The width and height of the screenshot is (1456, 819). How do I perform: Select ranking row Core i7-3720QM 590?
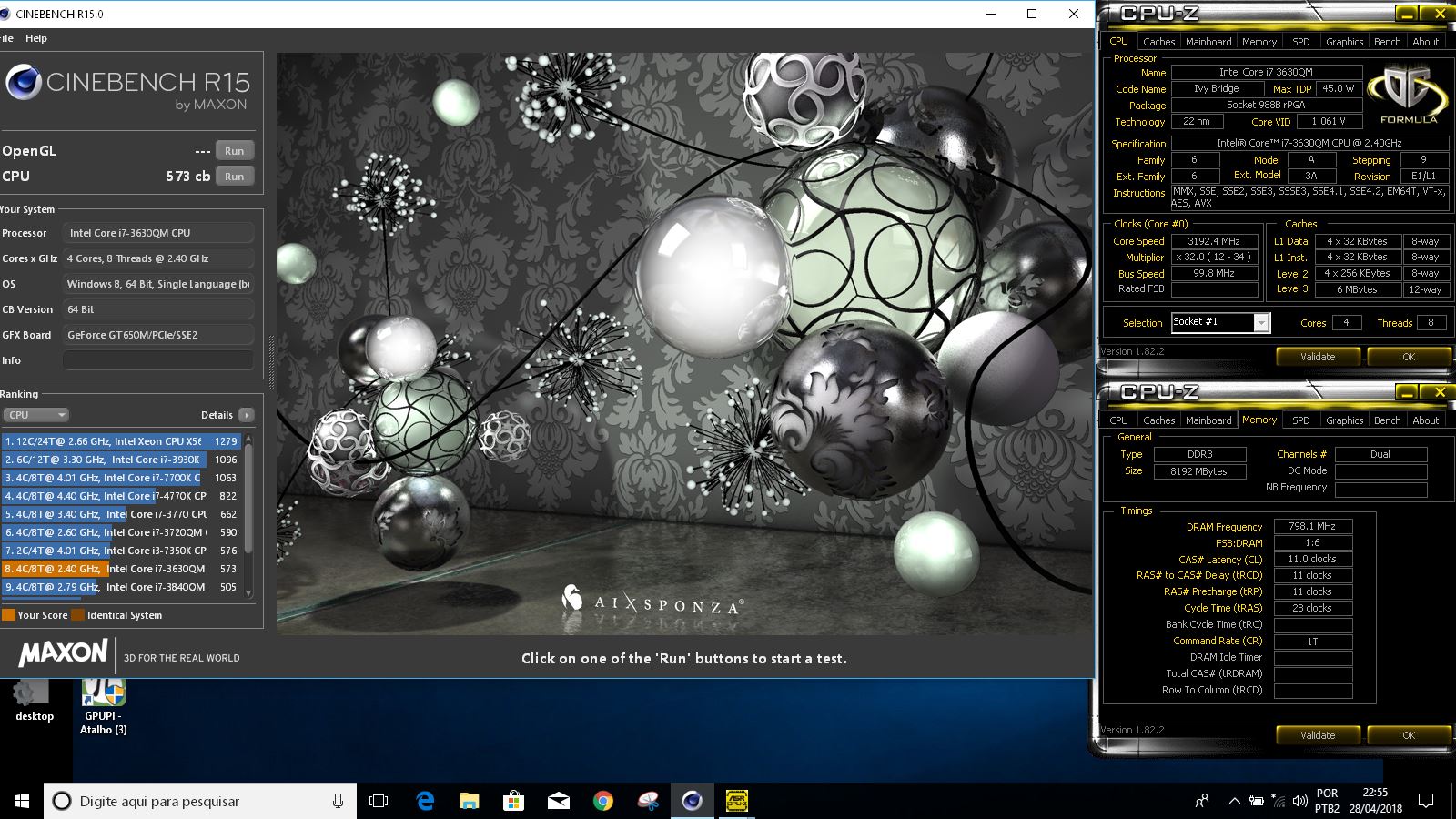[x=121, y=532]
